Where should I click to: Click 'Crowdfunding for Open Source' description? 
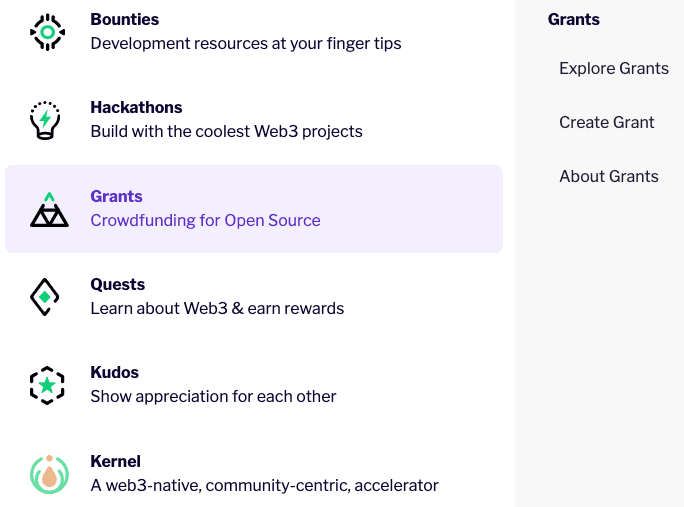pyautogui.click(x=205, y=220)
